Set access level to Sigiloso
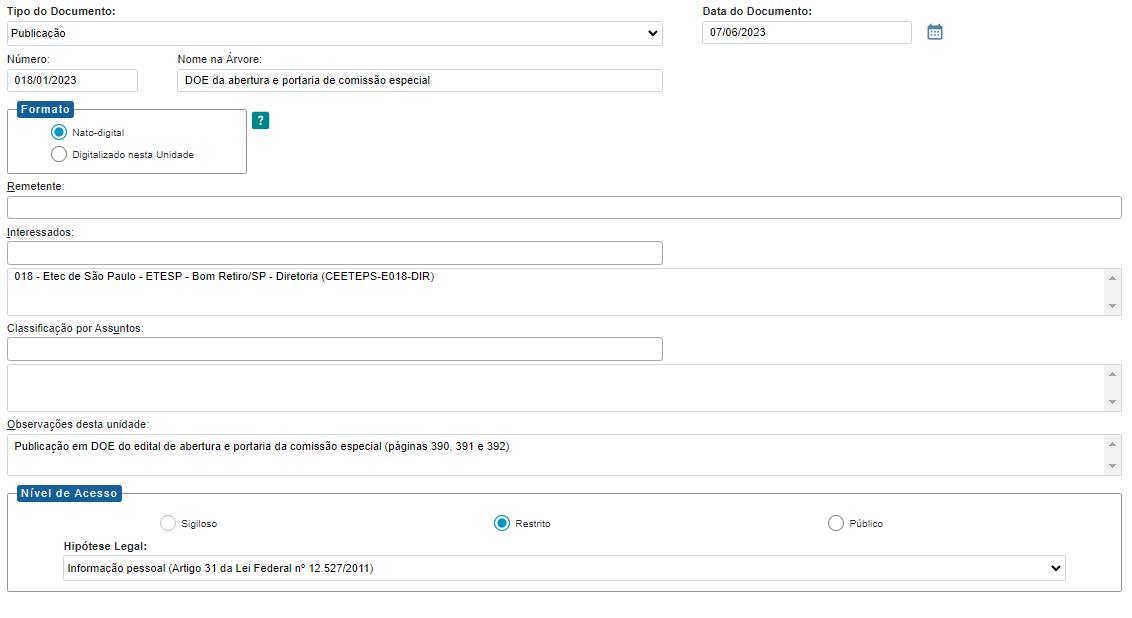Image resolution: width=1132 pixels, height=618 pixels. [x=168, y=523]
